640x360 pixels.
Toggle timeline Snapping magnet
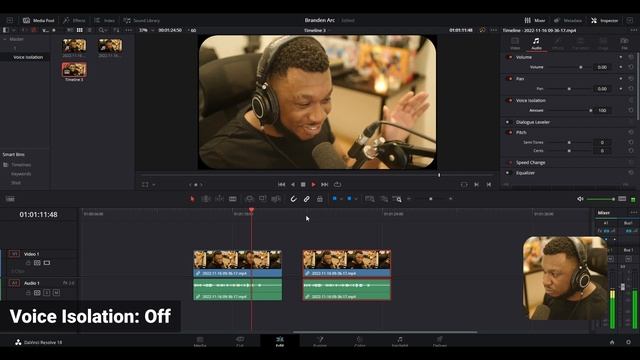[293, 199]
